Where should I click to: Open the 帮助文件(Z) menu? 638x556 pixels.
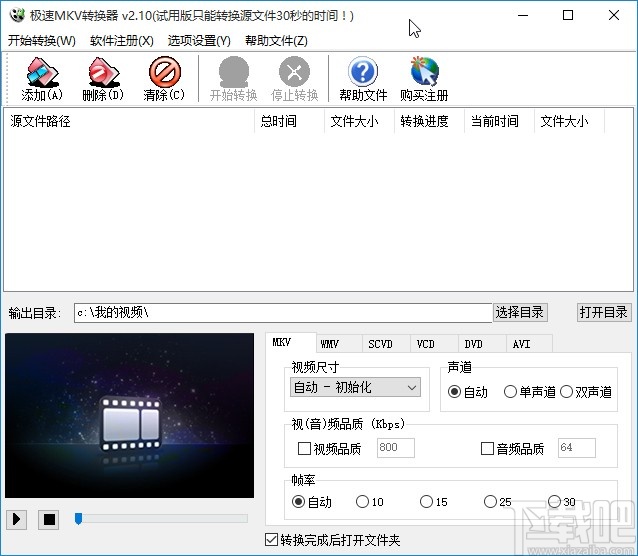point(276,41)
